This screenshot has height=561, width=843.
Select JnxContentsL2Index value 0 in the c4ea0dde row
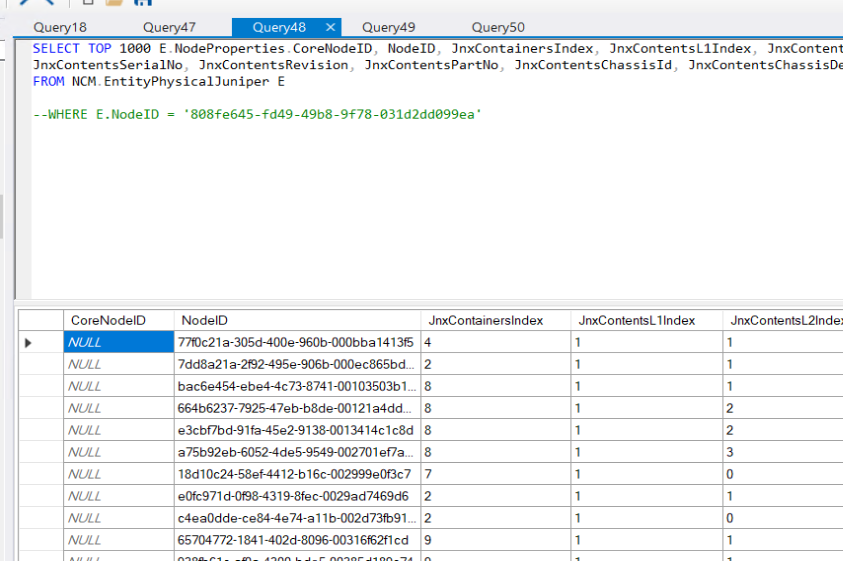pyautogui.click(x=783, y=518)
